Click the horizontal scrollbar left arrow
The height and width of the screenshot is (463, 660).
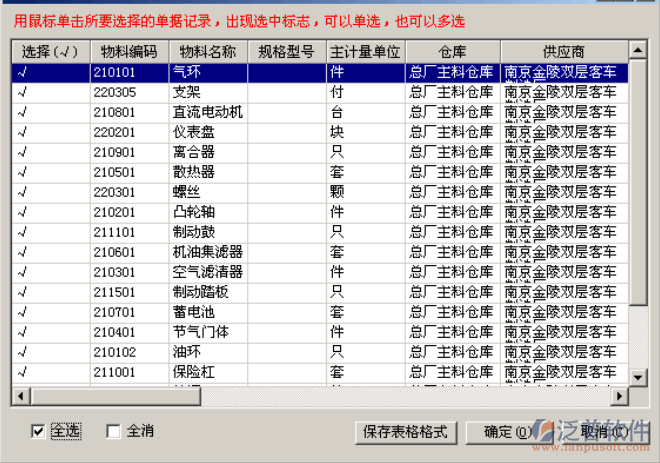pos(19,397)
